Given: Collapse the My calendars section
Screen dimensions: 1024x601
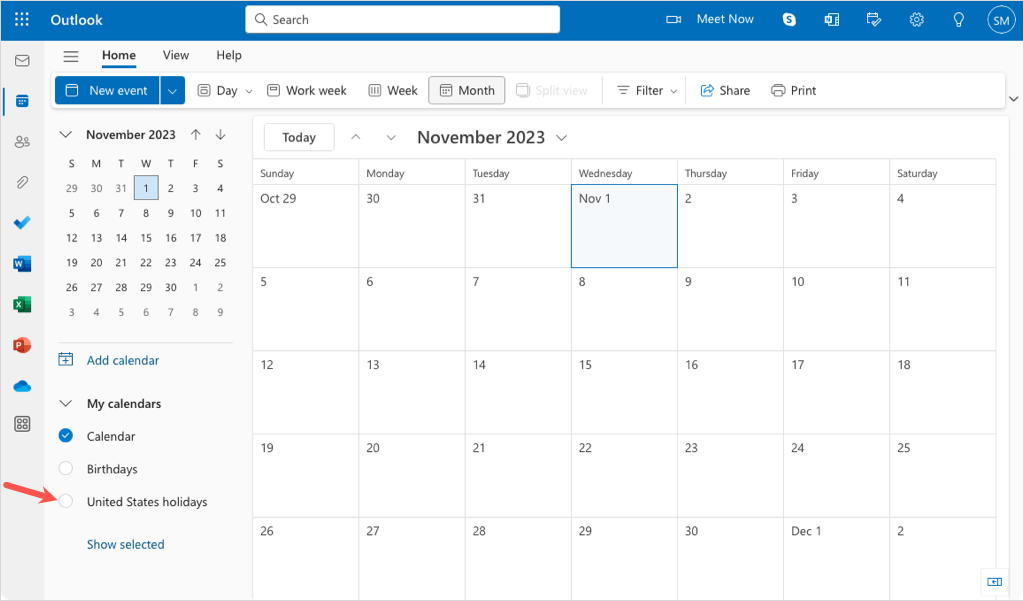Looking at the screenshot, I should tap(66, 404).
